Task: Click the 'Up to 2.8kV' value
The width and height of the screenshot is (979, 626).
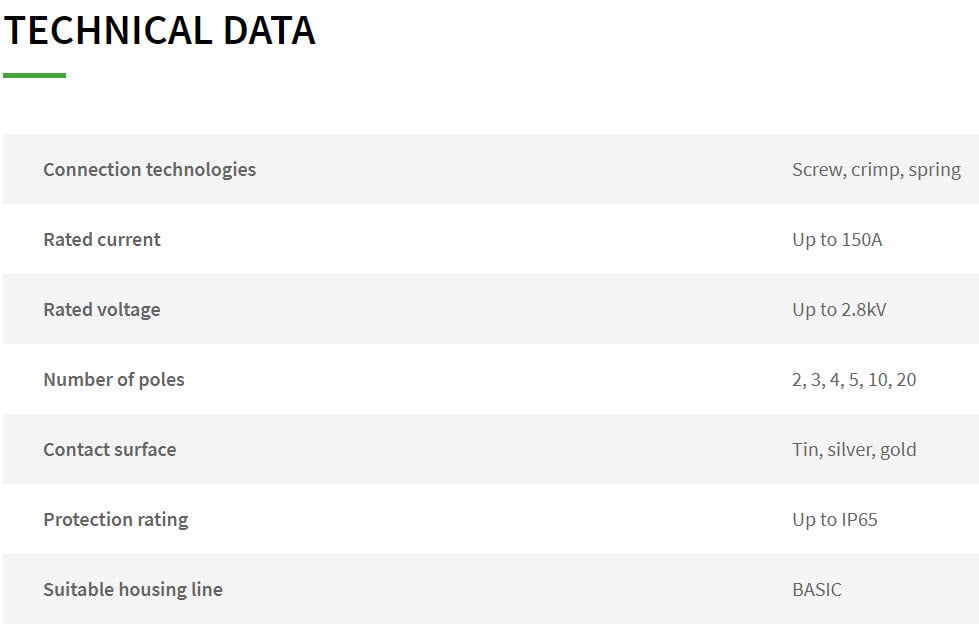Action: coord(839,309)
